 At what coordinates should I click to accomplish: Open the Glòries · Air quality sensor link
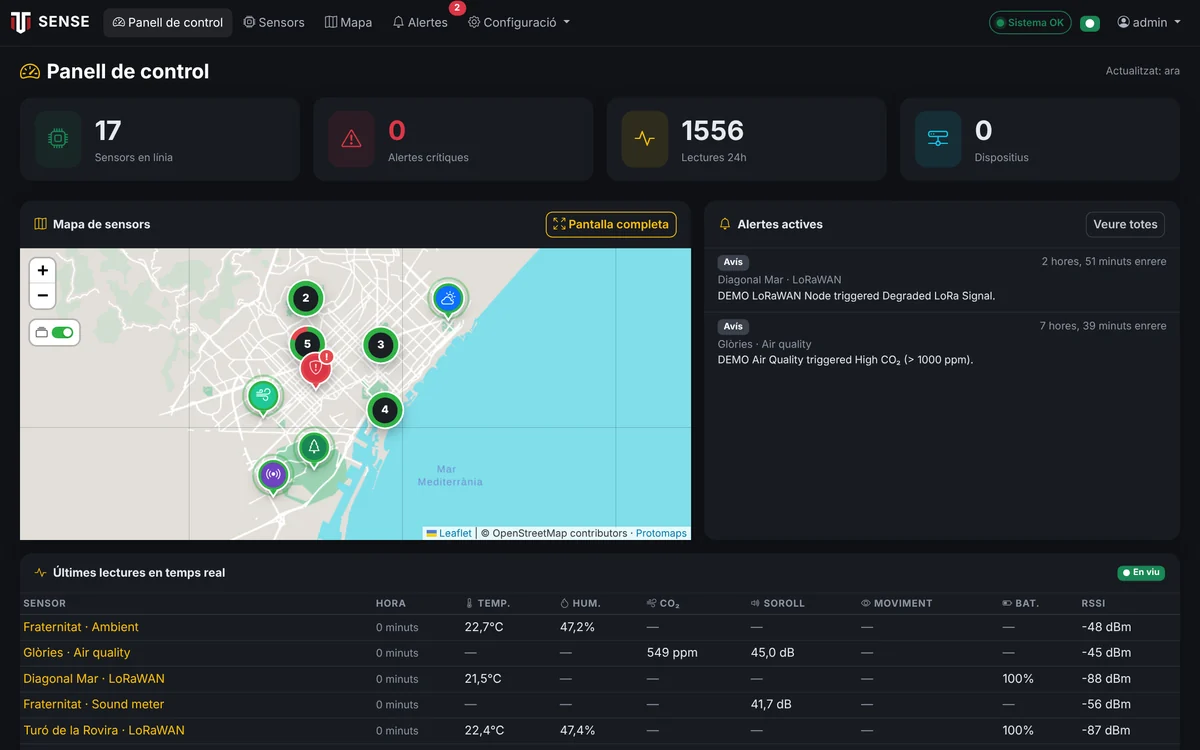point(77,653)
